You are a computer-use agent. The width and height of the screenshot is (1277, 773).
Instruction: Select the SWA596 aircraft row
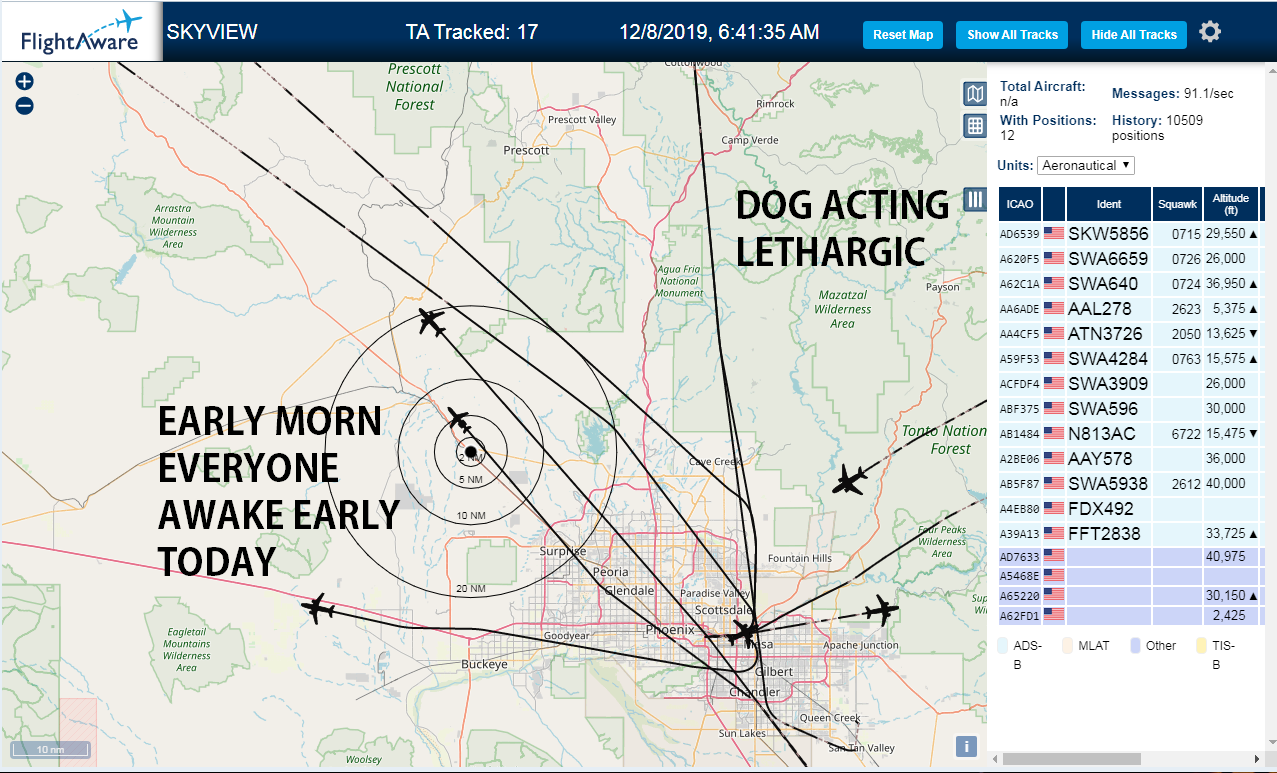coord(1131,409)
